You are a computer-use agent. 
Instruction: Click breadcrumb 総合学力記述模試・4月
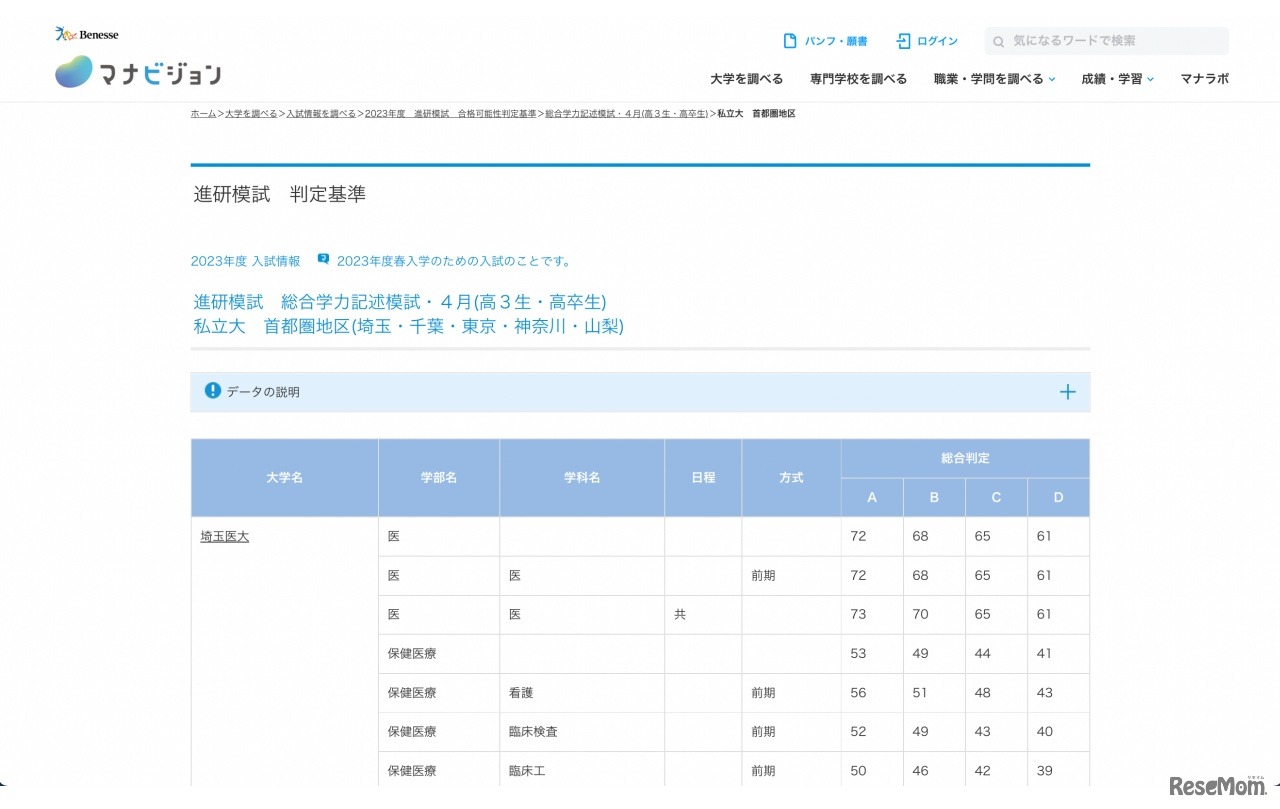626,114
